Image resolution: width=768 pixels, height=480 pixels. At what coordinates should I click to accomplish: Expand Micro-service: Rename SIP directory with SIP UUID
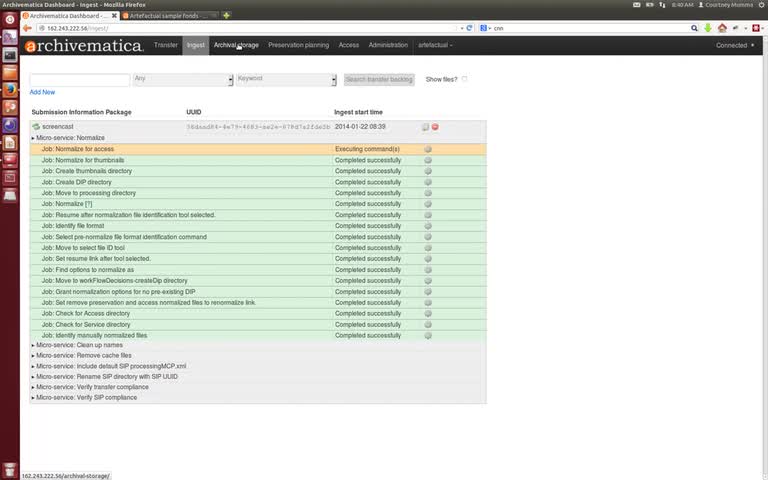click(104, 377)
